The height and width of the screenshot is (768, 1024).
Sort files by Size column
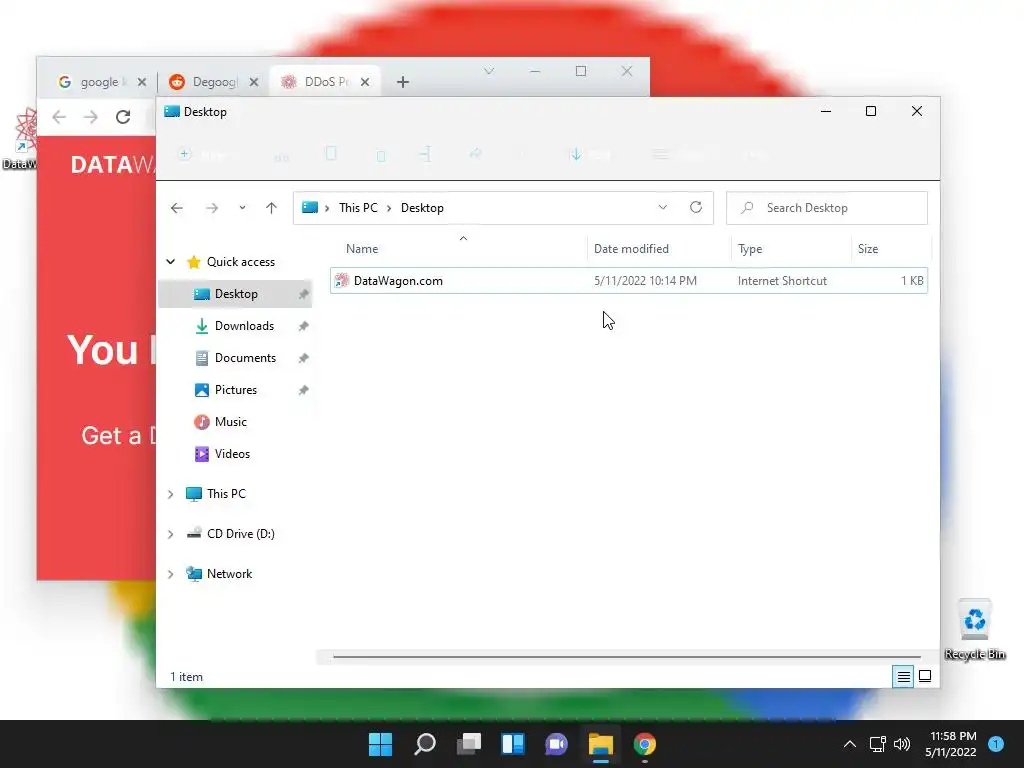[x=868, y=249]
